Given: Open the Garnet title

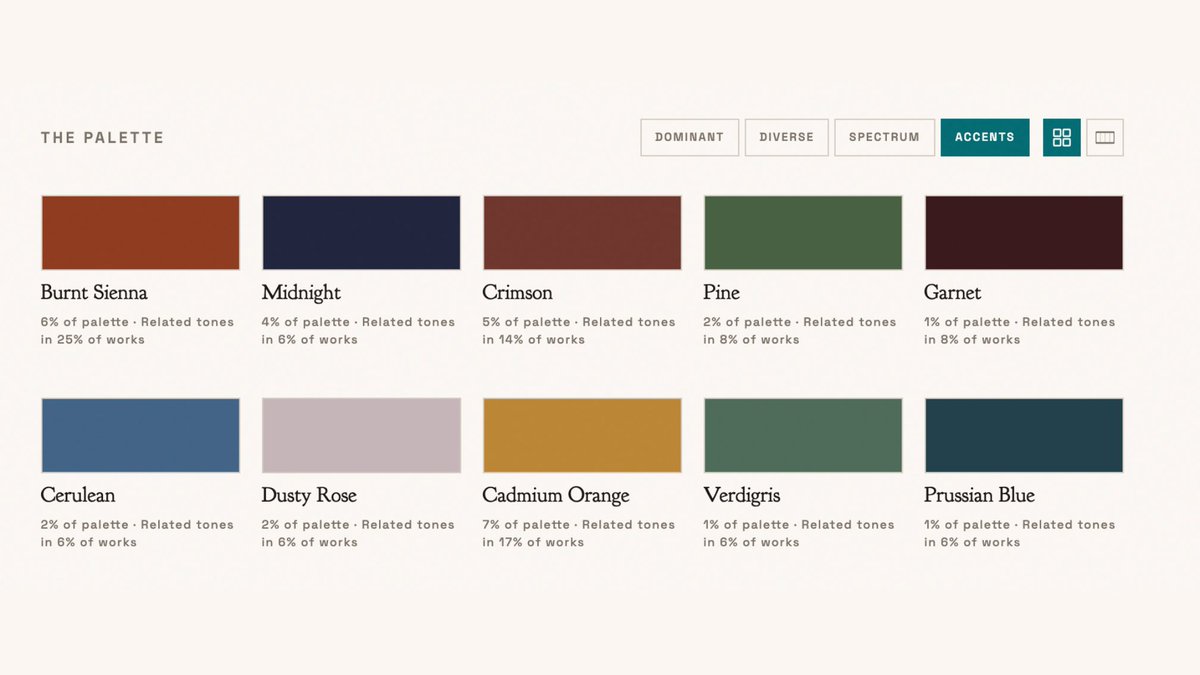Looking at the screenshot, I should 952,292.
